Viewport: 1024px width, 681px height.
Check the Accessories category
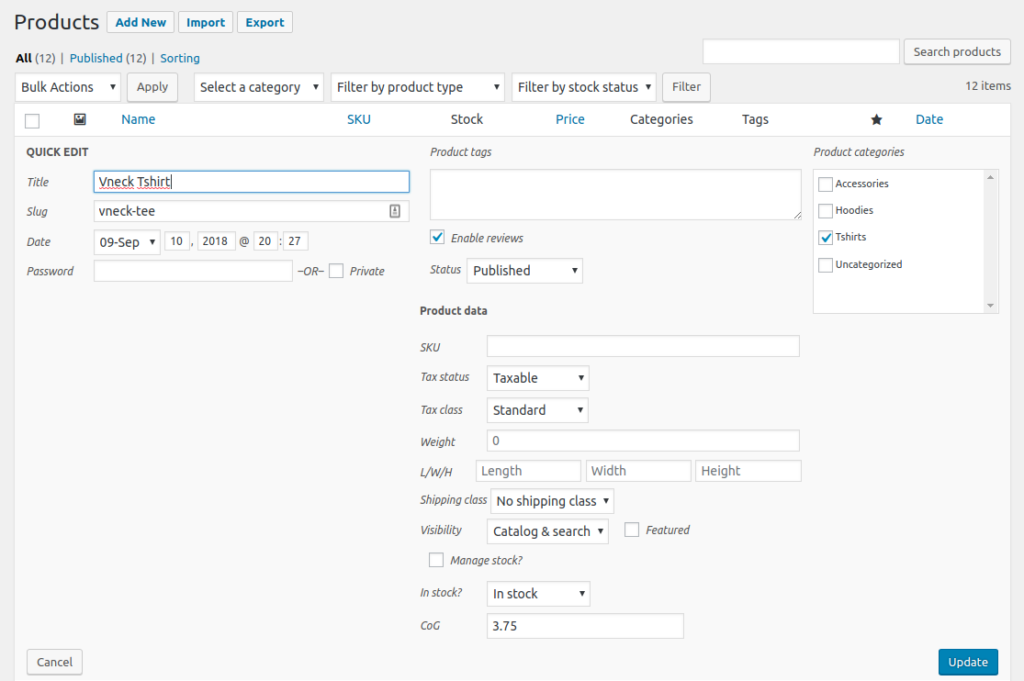point(825,184)
